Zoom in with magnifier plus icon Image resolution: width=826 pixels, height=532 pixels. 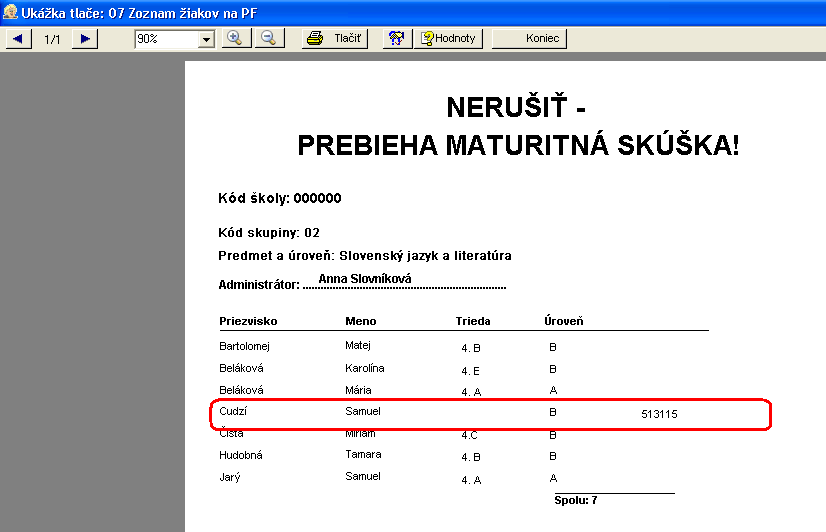[236, 38]
